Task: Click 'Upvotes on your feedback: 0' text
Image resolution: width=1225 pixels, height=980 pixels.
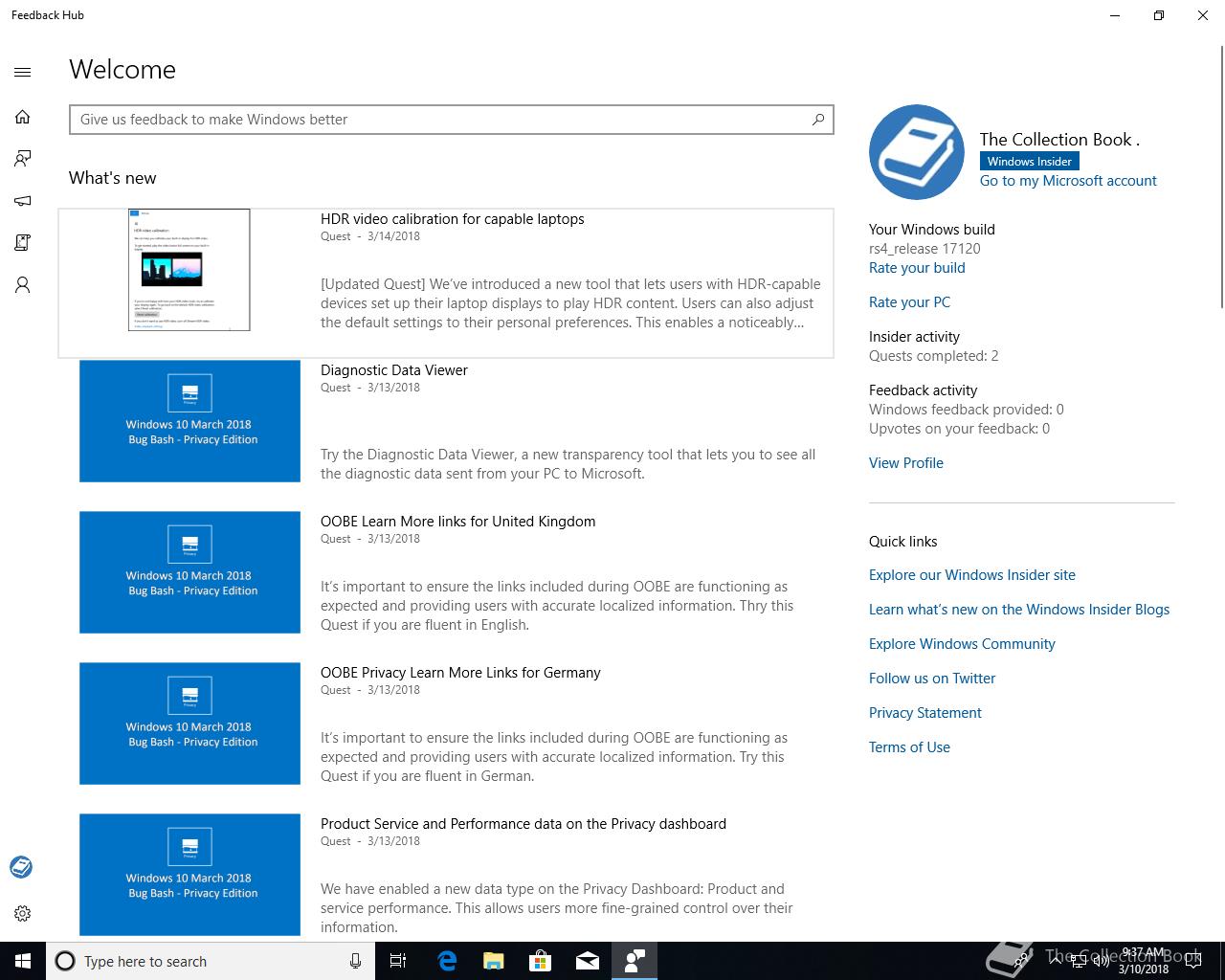Action: [x=959, y=429]
